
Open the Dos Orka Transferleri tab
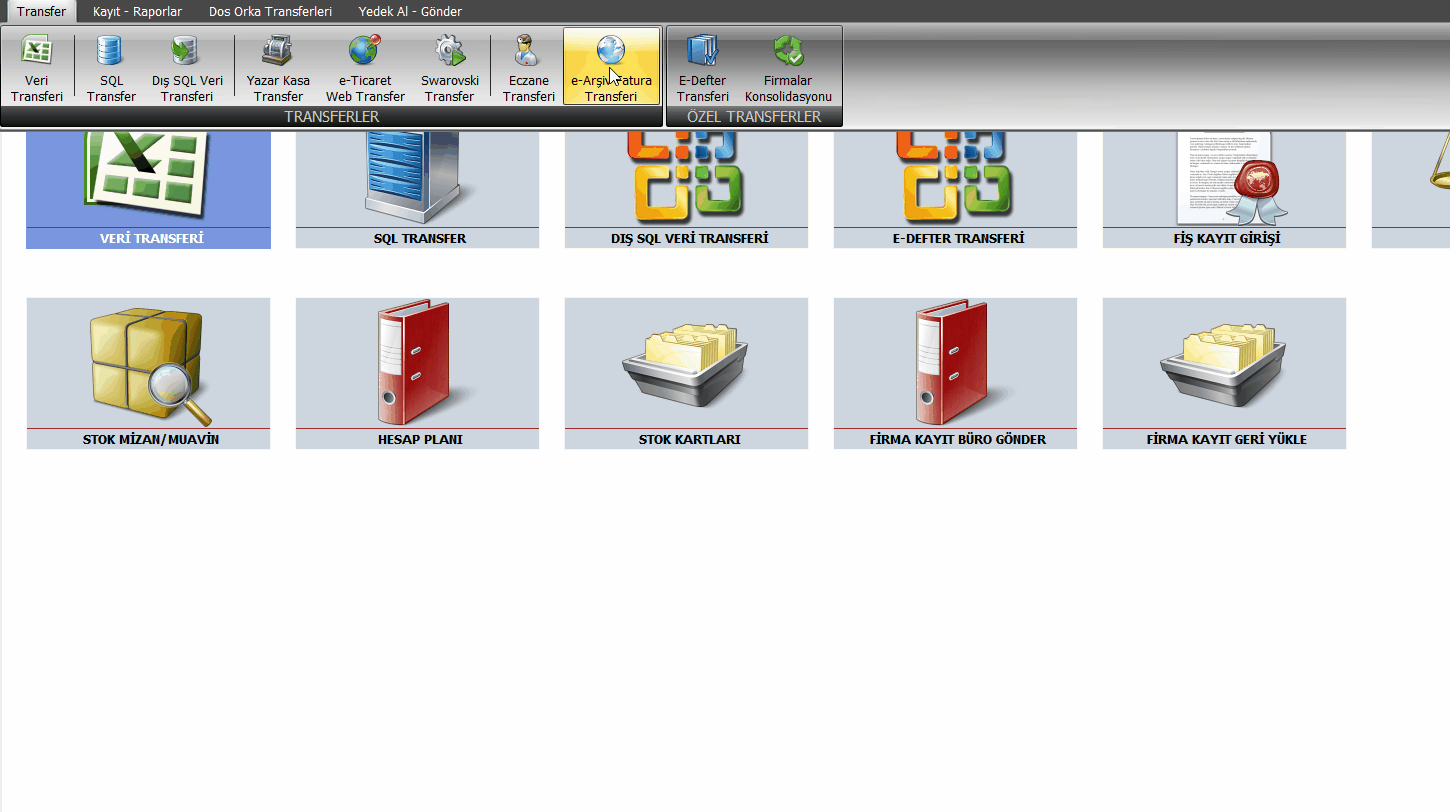(270, 12)
